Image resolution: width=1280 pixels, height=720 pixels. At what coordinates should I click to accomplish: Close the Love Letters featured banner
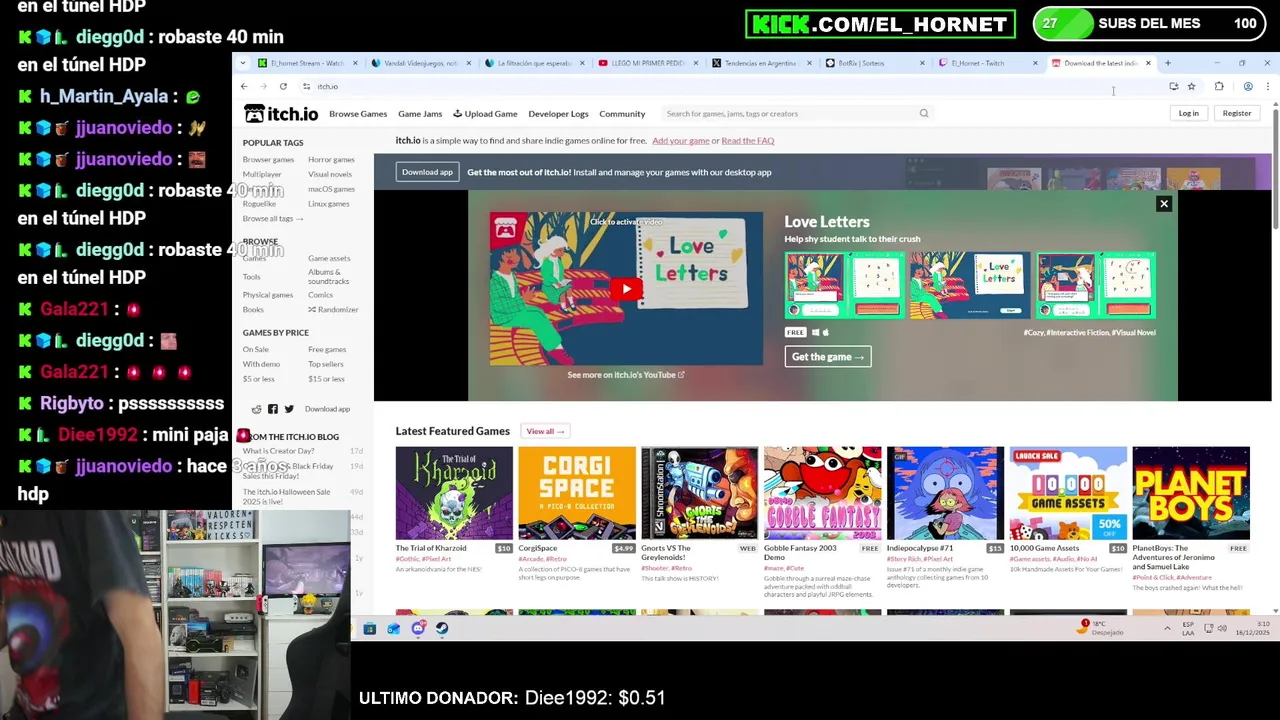tap(1163, 204)
